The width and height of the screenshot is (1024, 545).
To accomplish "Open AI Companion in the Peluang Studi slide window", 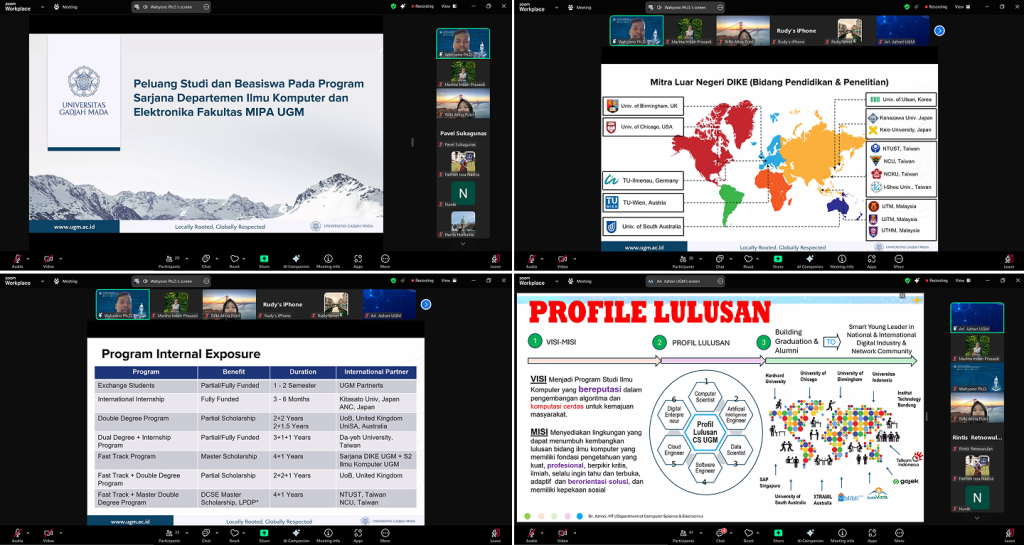I will click(x=296, y=260).
